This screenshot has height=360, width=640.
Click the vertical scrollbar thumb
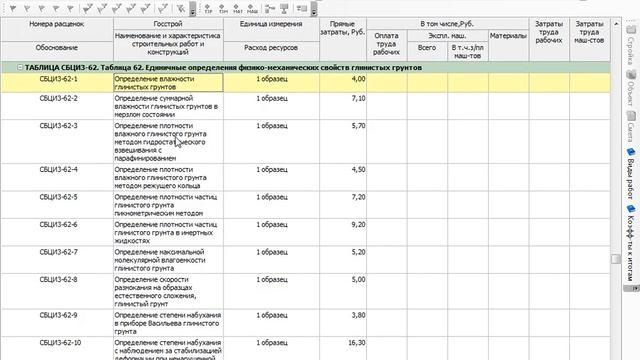[x=616, y=259]
